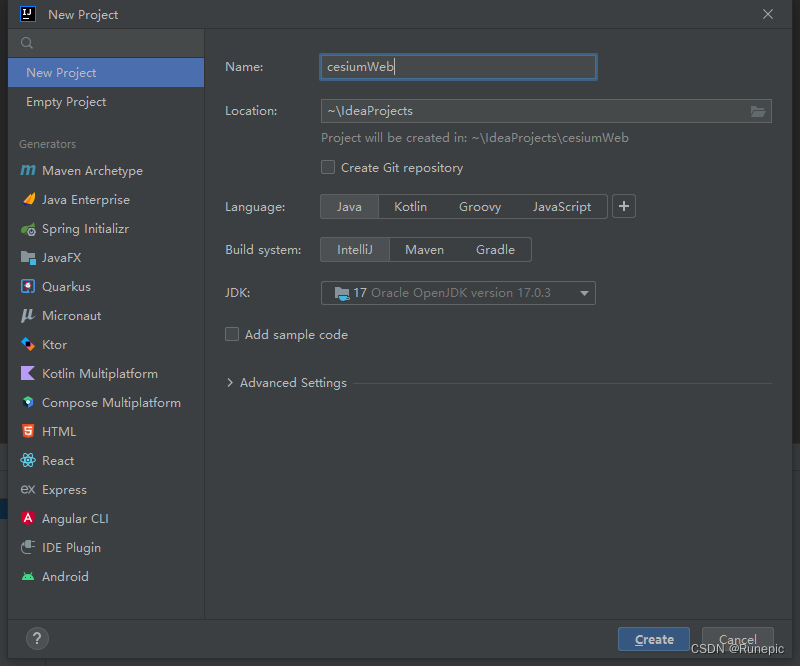Select JavaScript as the language

click(562, 207)
